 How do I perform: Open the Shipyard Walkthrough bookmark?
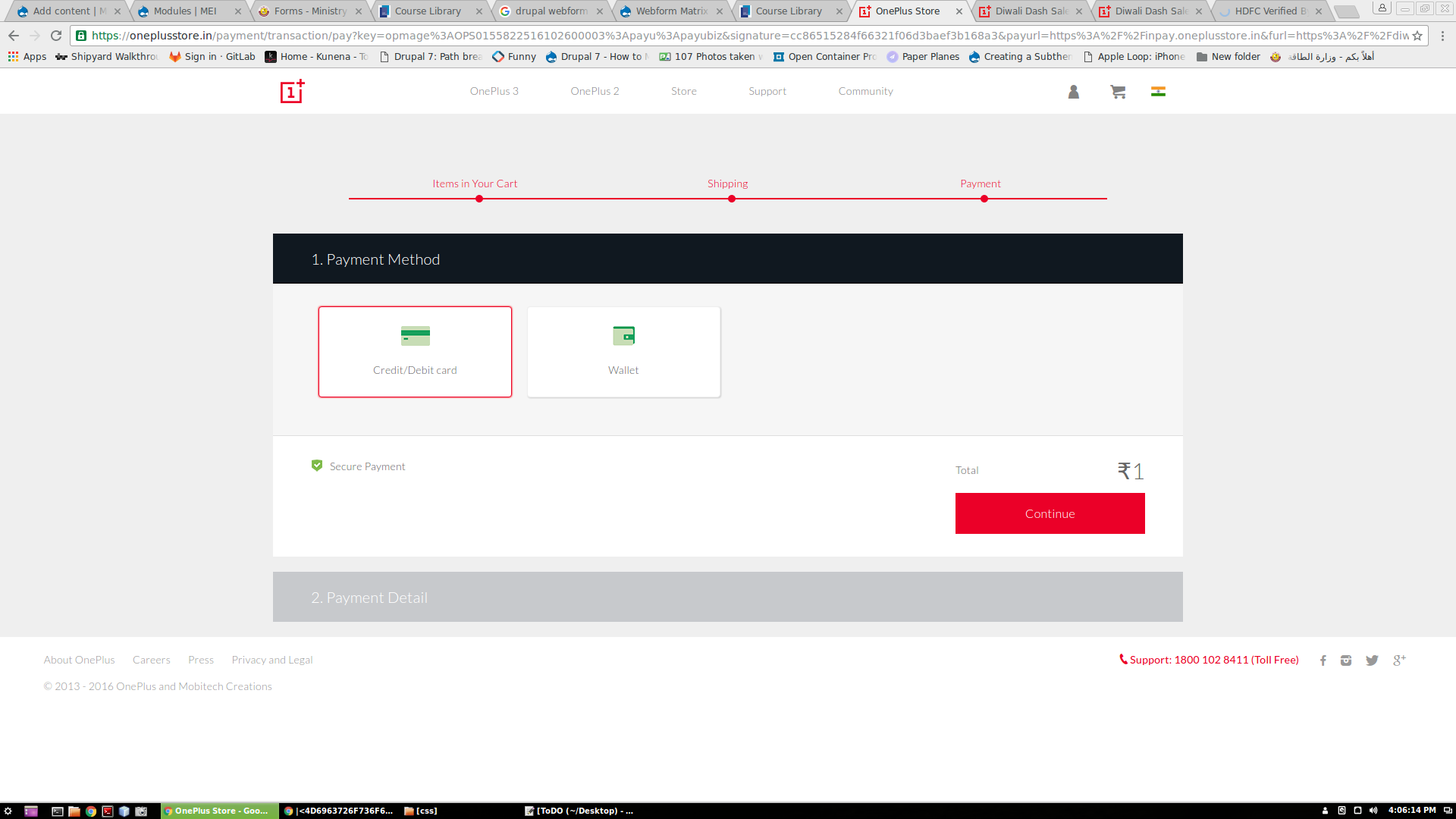106,57
